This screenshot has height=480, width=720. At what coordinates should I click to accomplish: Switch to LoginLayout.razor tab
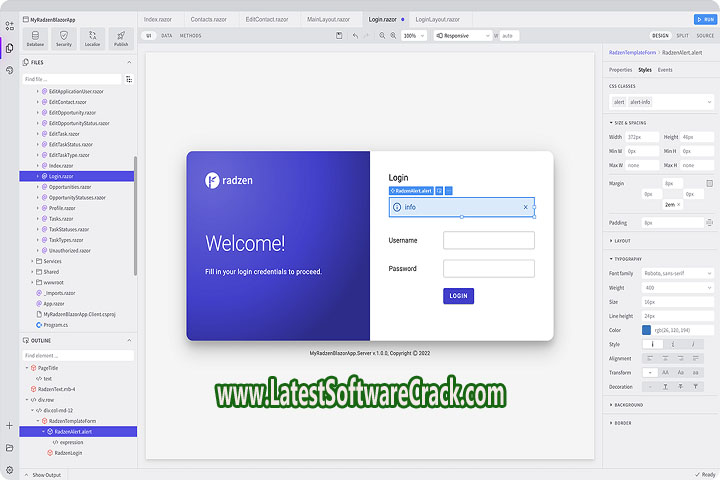(x=437, y=19)
